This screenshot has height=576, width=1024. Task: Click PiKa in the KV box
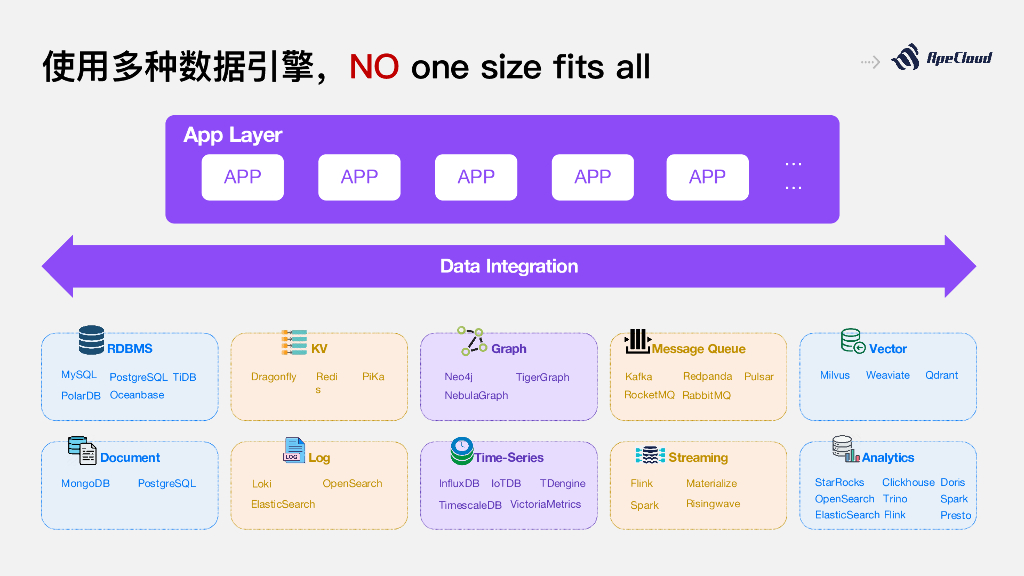(x=373, y=377)
